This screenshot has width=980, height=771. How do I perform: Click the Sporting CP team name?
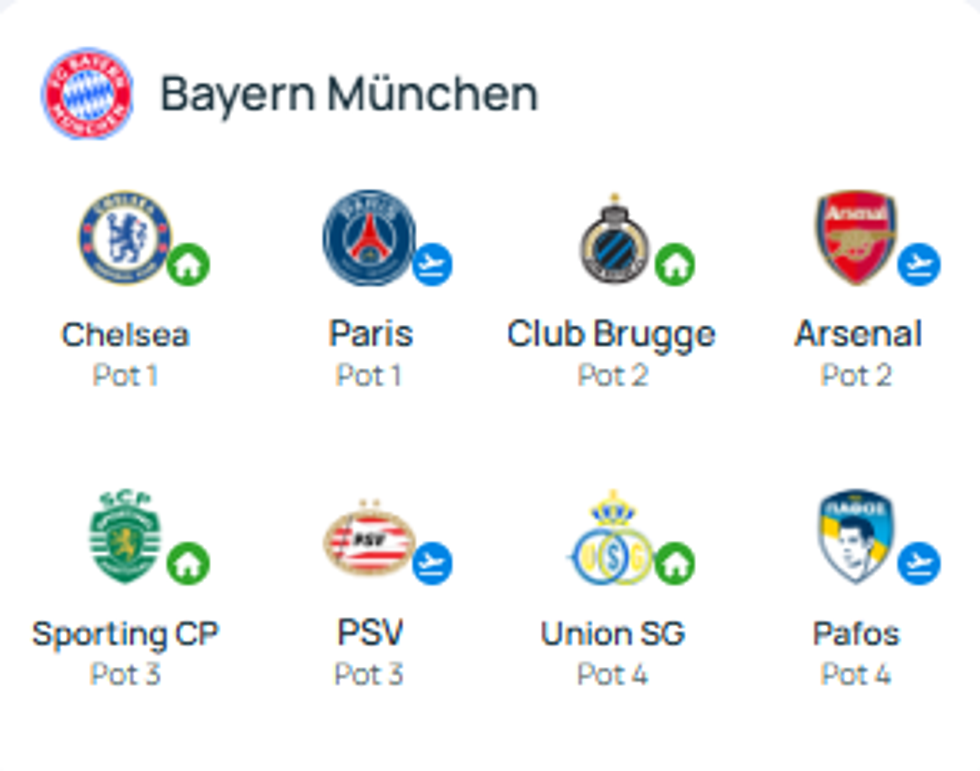point(125,633)
